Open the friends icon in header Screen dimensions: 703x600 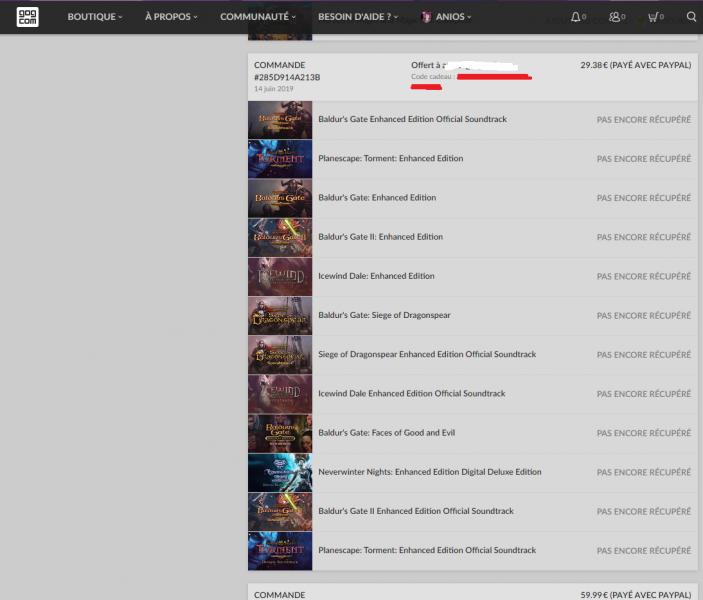click(614, 17)
